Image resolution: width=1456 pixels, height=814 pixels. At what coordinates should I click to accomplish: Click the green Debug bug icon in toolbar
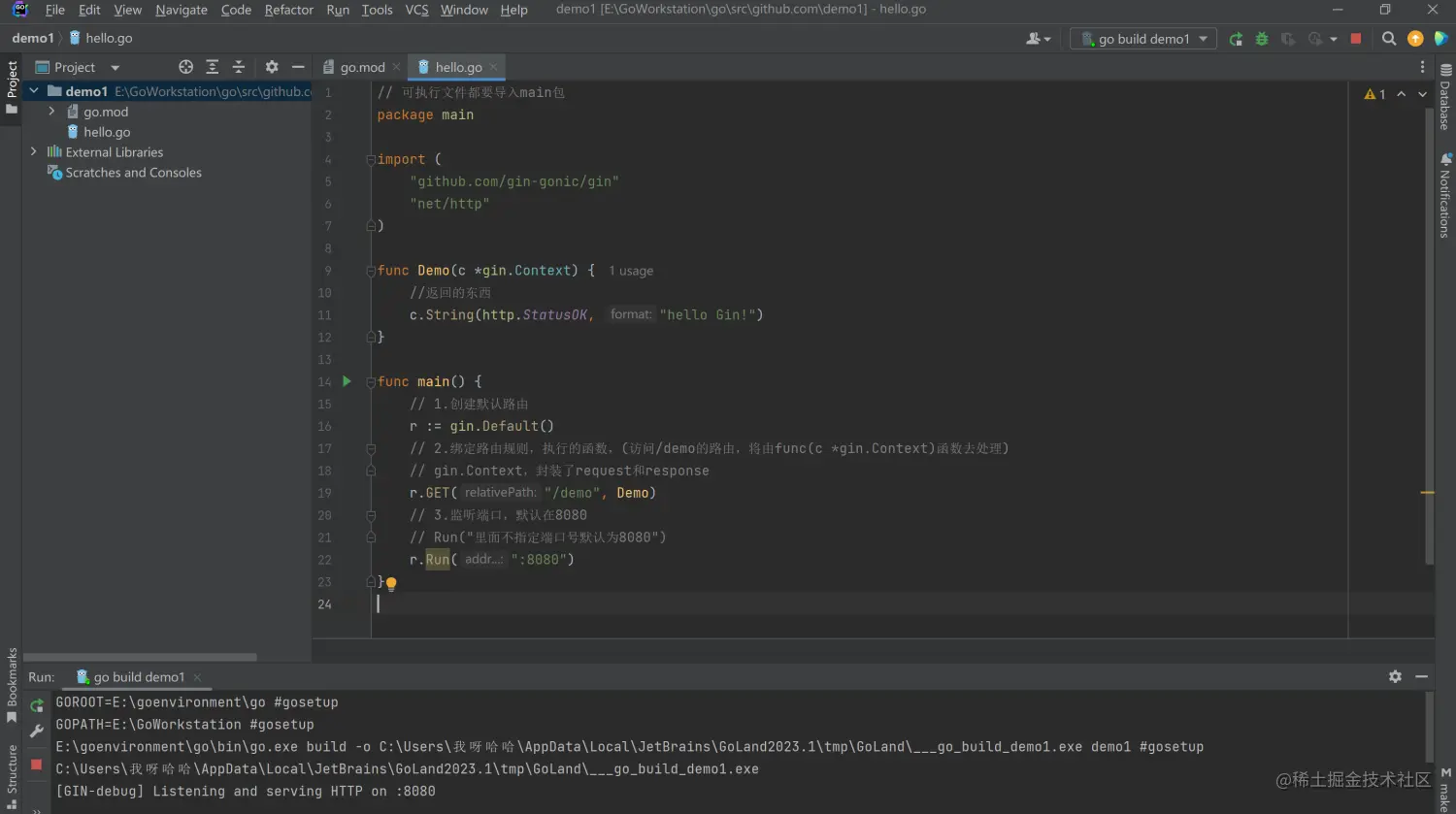click(x=1262, y=39)
